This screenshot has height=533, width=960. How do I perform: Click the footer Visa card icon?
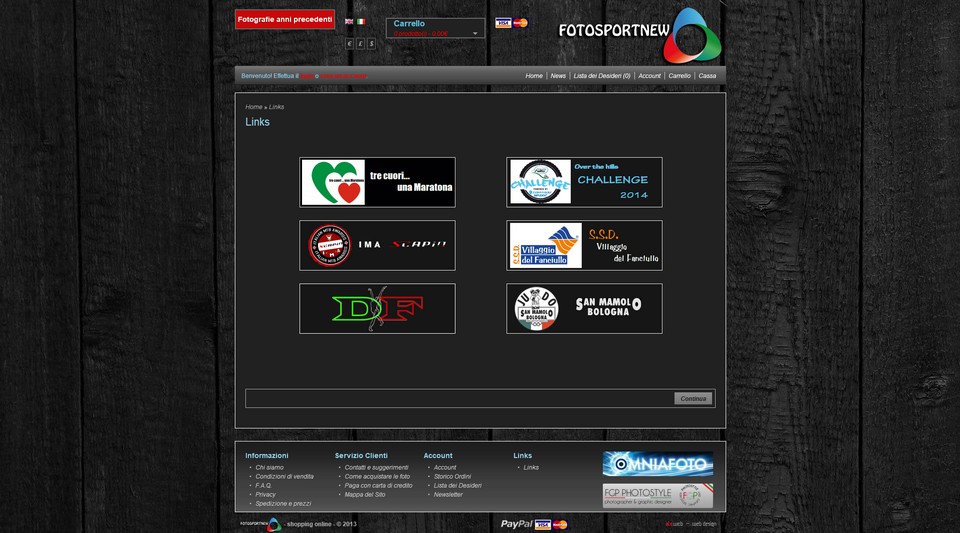542,524
